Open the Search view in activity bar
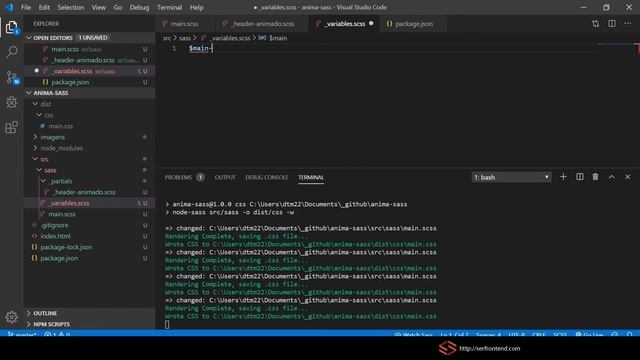The width and height of the screenshot is (640, 360). [x=11, y=52]
